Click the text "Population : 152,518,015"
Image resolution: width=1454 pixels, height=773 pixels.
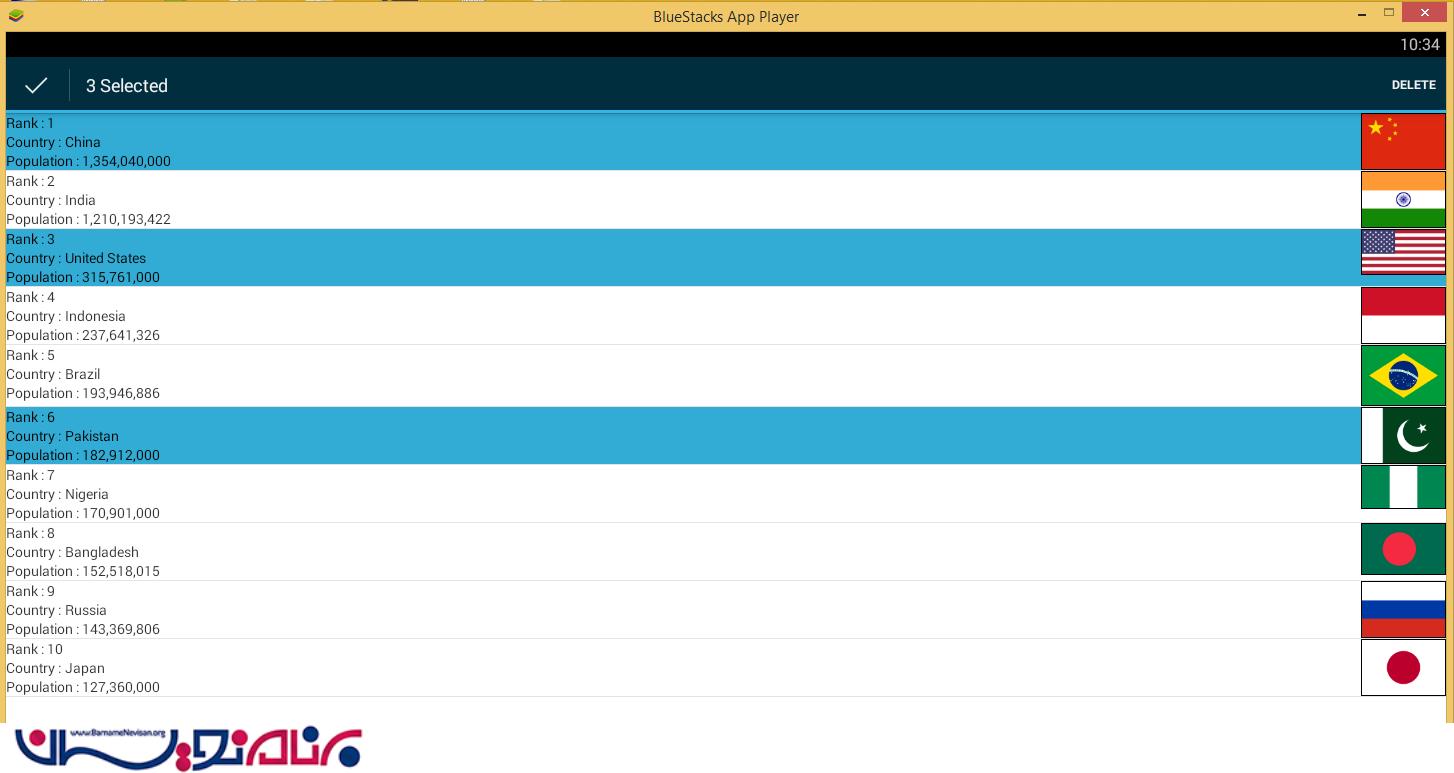(83, 571)
